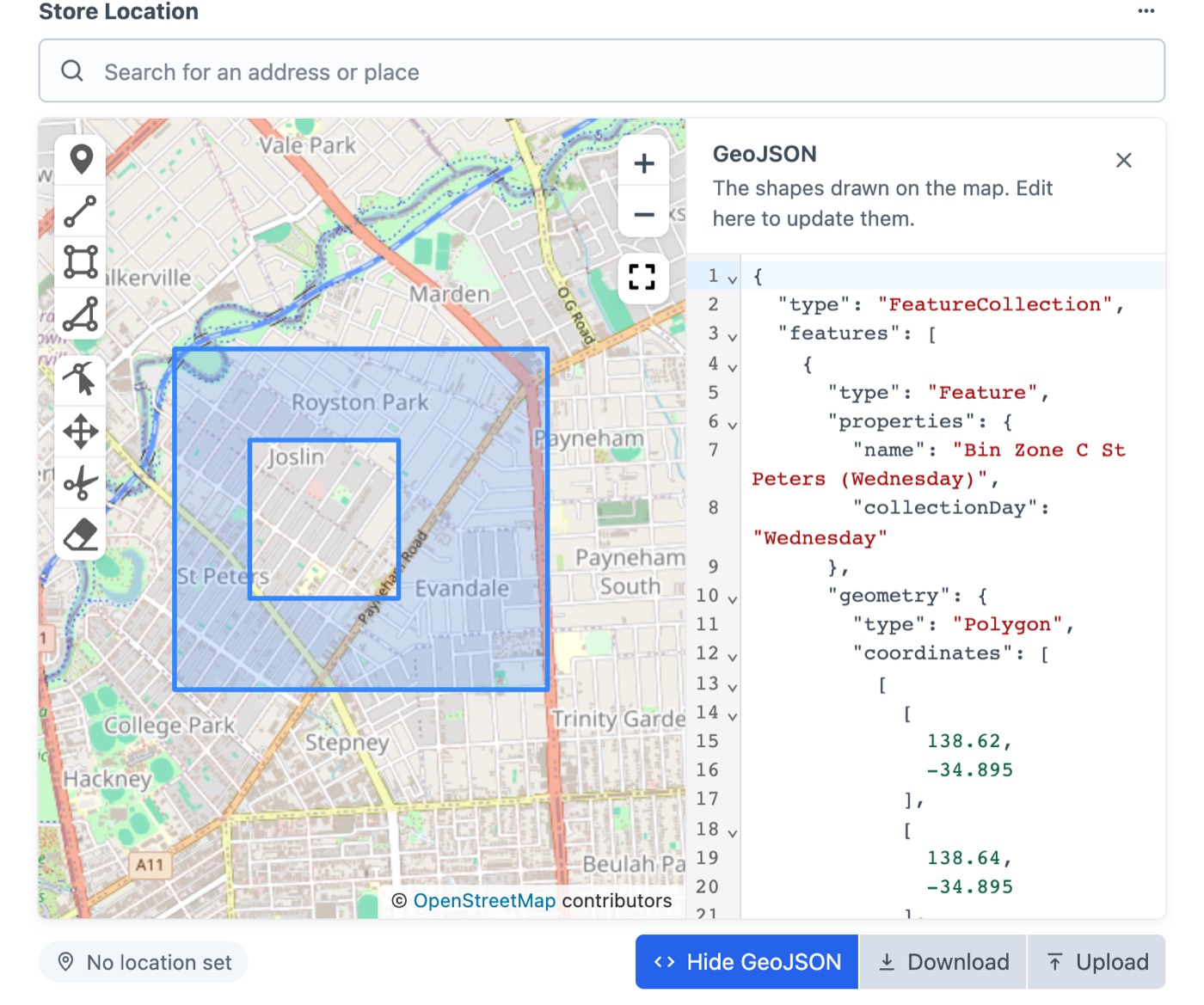Collapse the fold at line 1
The width and height of the screenshot is (1204, 1005).
click(x=732, y=279)
